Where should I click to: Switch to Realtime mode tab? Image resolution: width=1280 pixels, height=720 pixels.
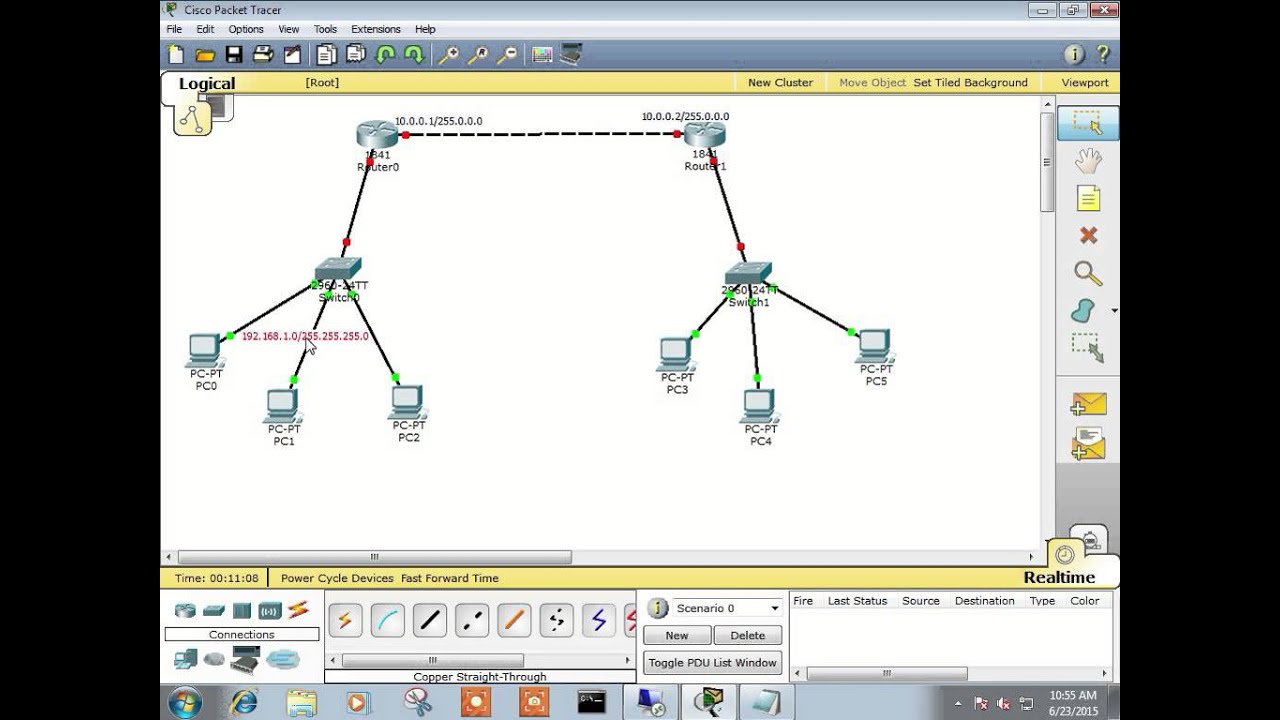pos(1059,577)
